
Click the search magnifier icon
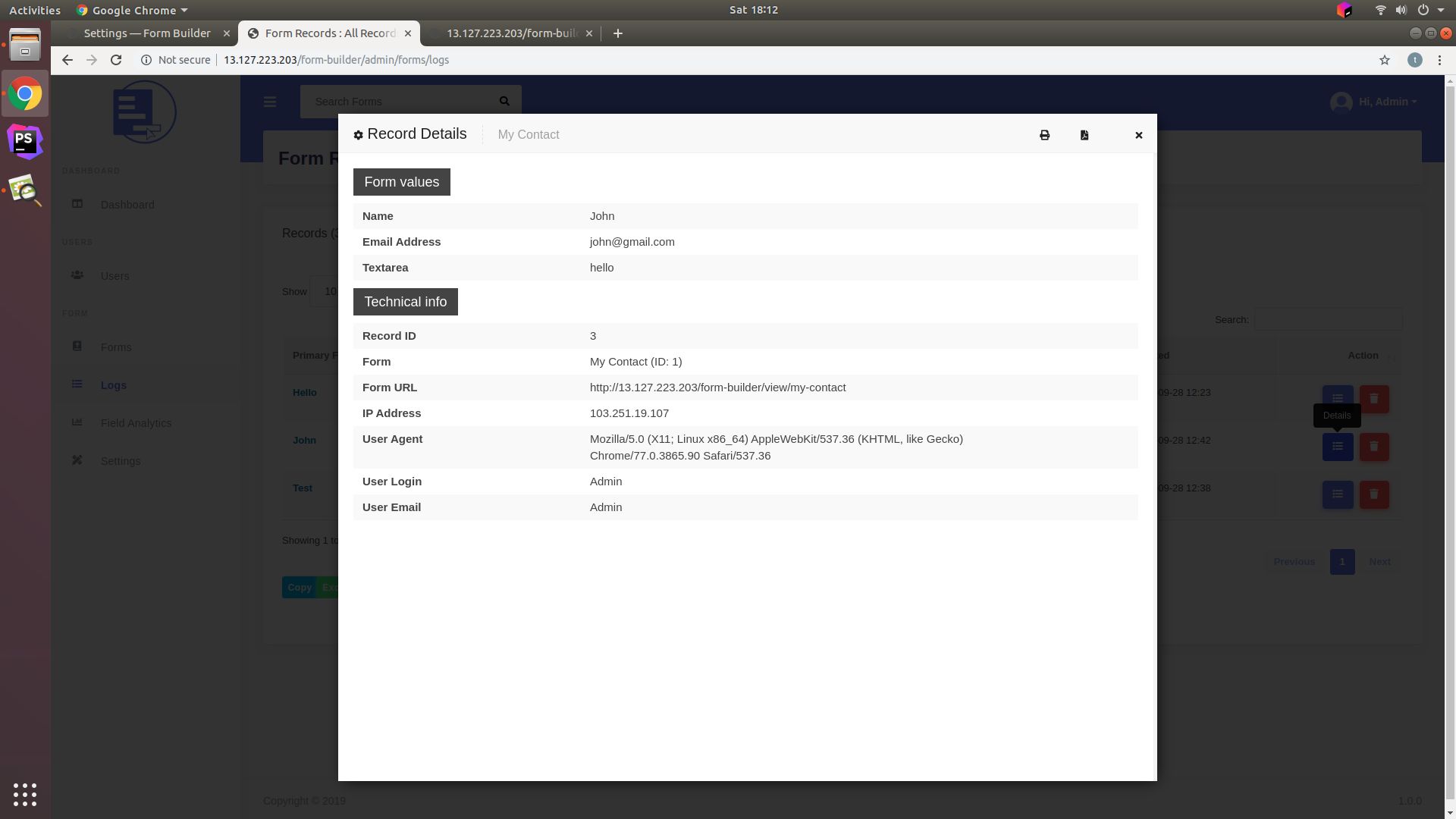tap(504, 102)
